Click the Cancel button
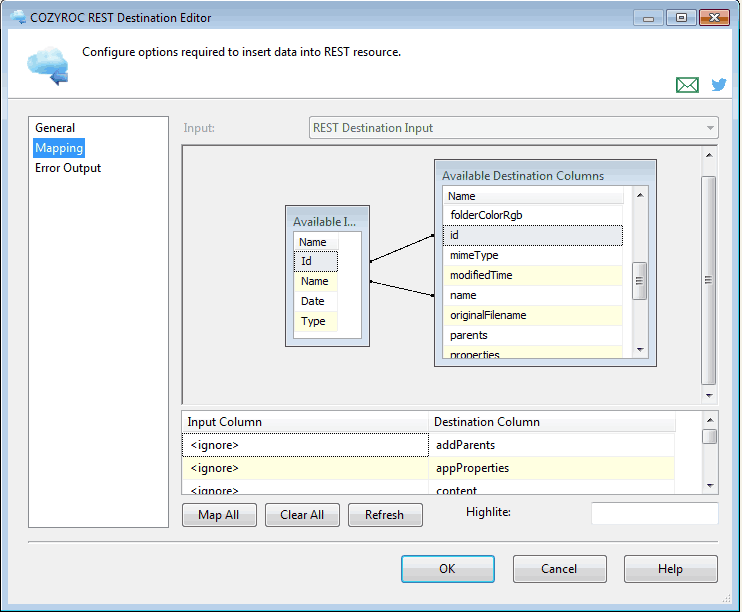 tap(559, 569)
